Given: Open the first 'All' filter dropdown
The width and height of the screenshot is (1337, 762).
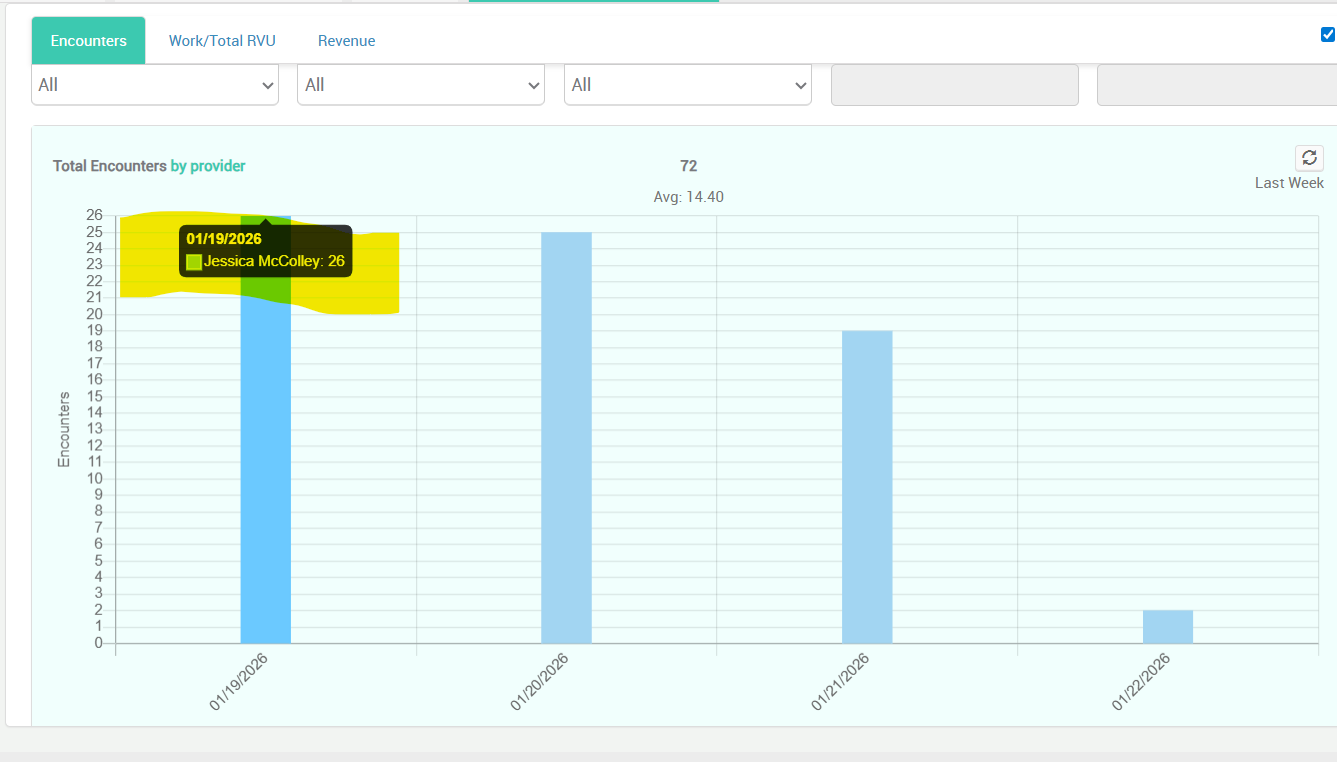Looking at the screenshot, I should click(155, 85).
